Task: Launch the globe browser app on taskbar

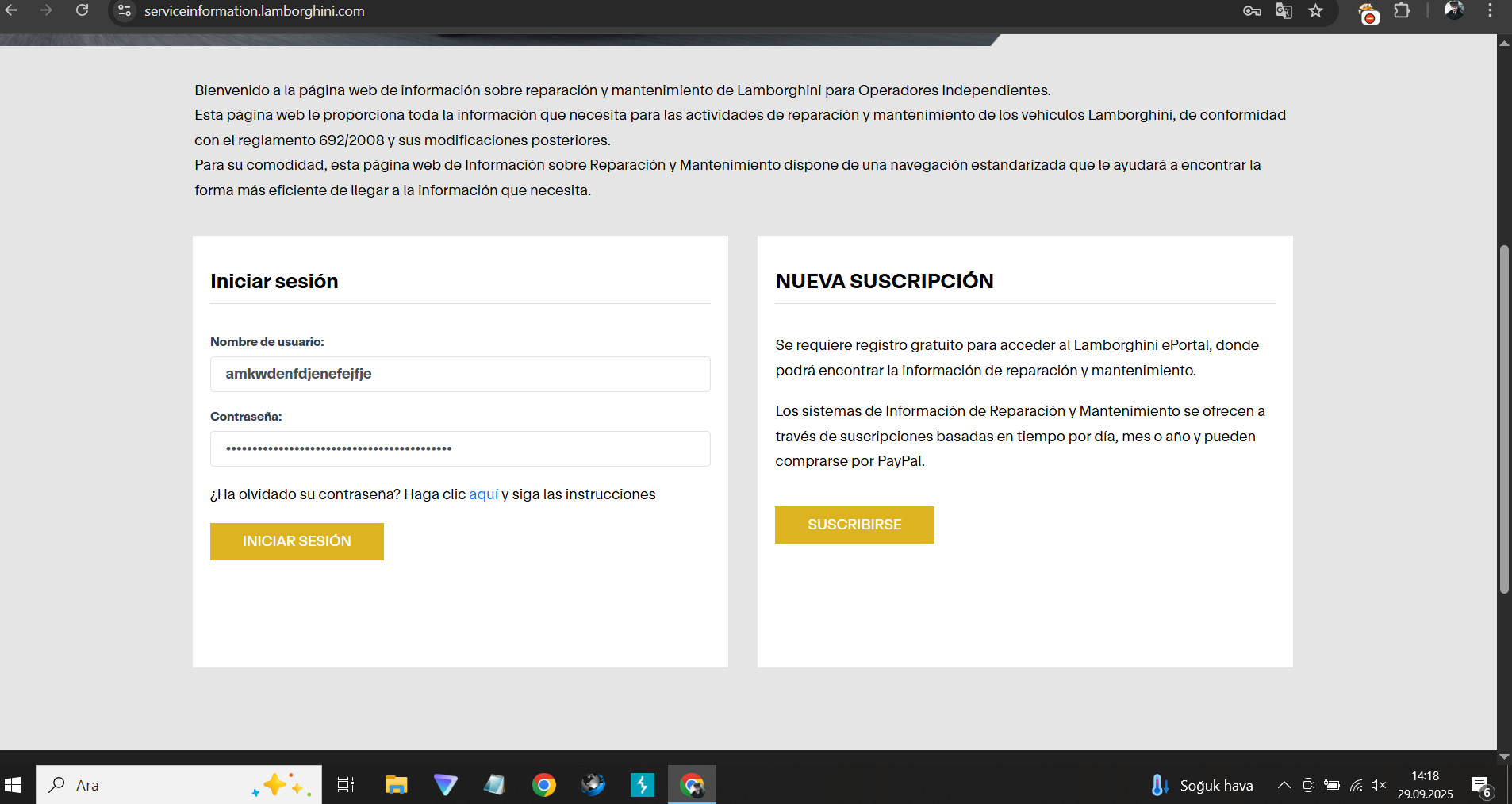Action: [593, 785]
